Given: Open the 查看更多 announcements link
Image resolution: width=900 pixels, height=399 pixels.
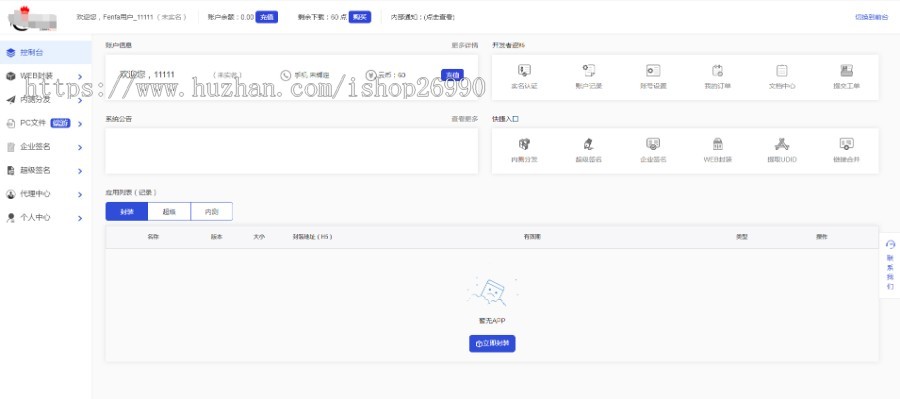Looking at the screenshot, I should [465, 119].
